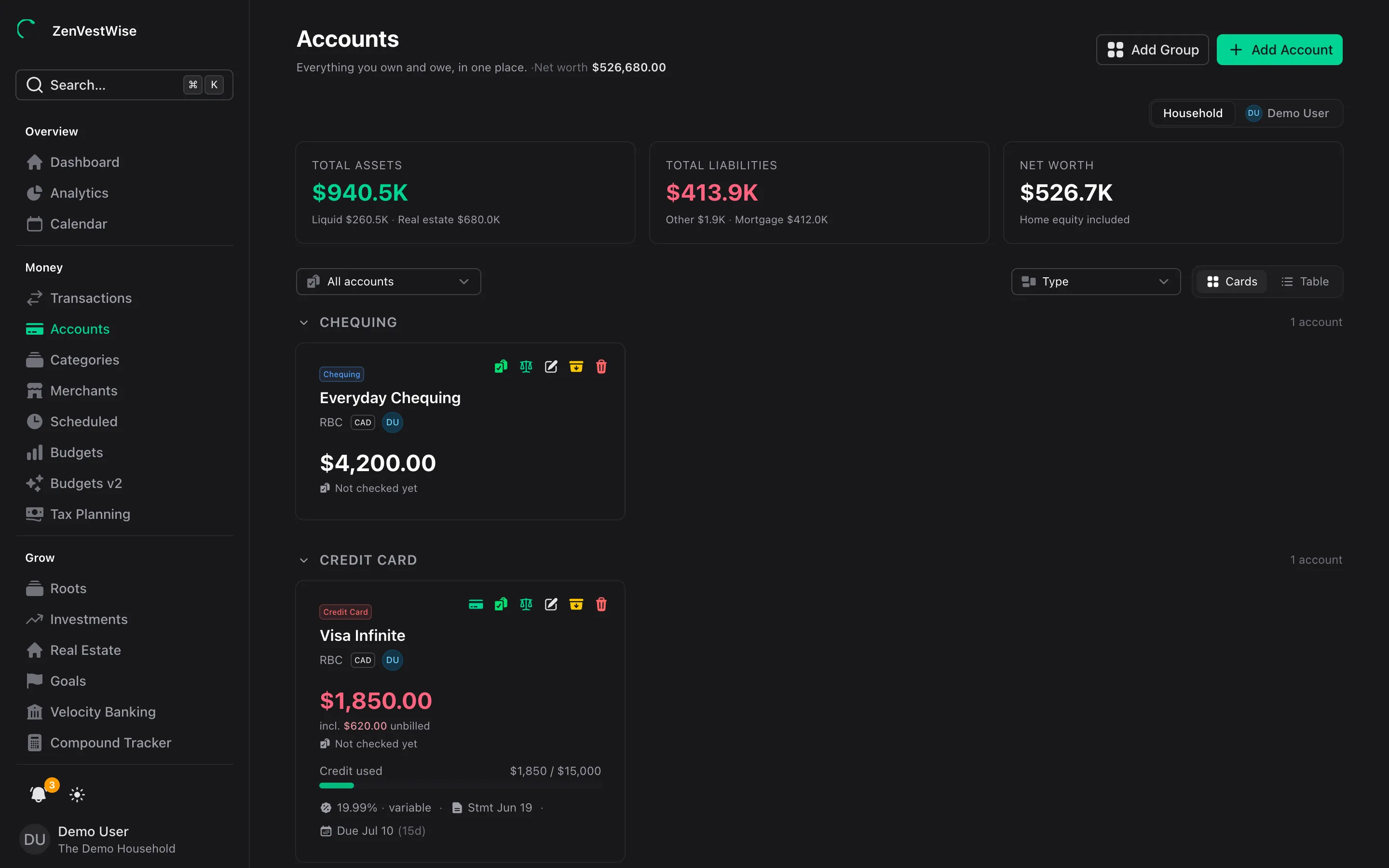Edit the Visa Infinite account
This screenshot has height=868, width=1389.
tap(551, 605)
